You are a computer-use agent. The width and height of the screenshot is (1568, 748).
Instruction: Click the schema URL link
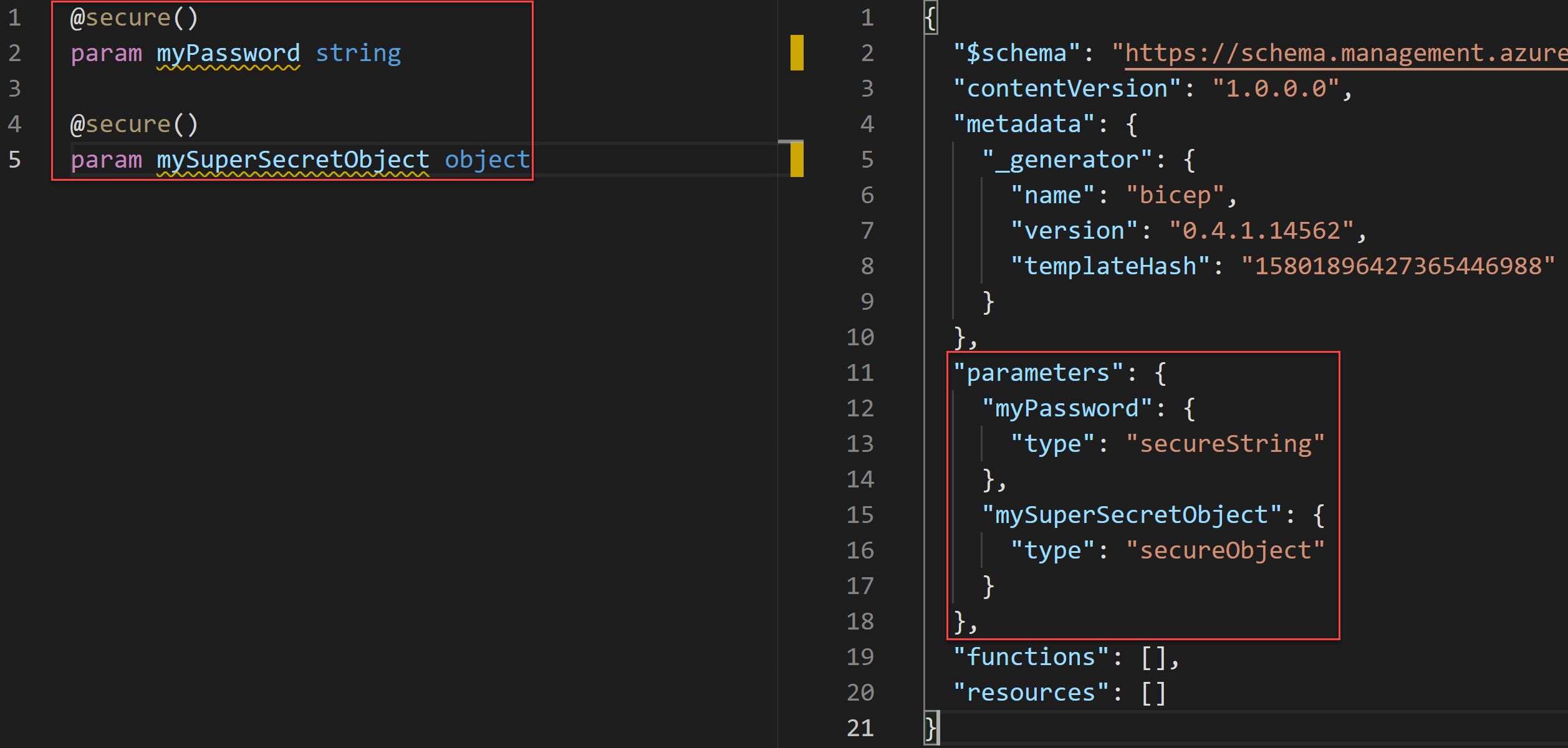[x=1340, y=53]
